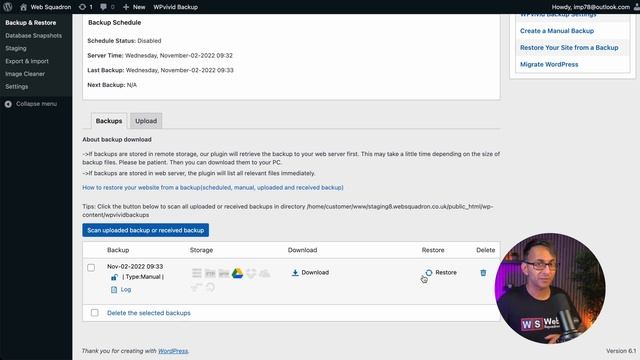The image size is (640, 360).
Task: Switch to the Upload tab
Action: (x=146, y=121)
